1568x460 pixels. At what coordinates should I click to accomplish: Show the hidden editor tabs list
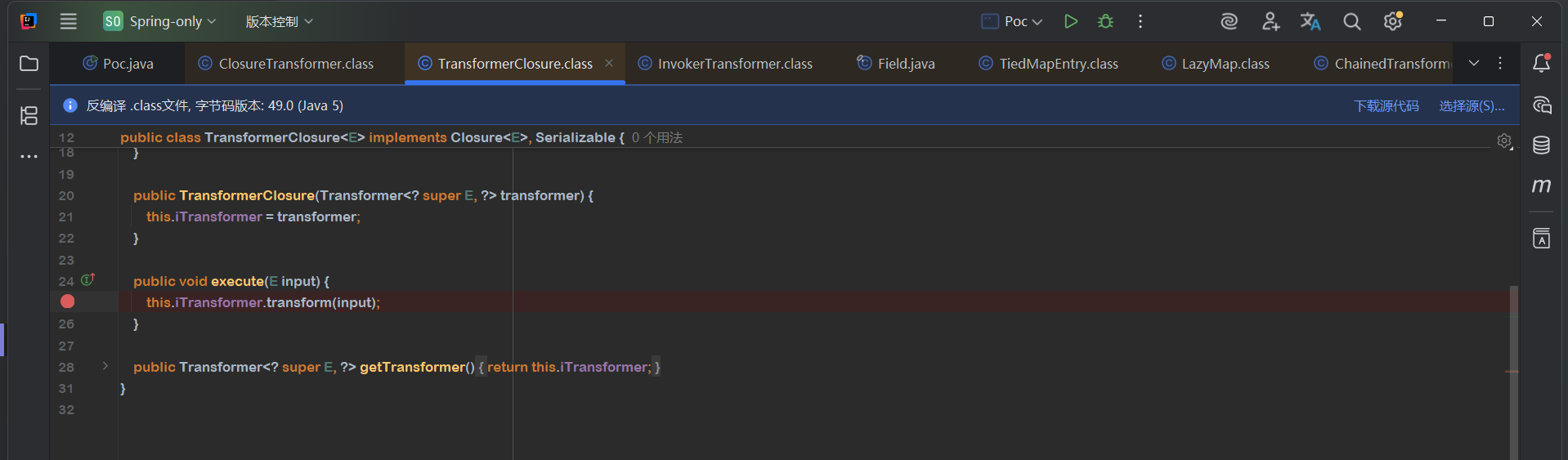coord(1474,64)
